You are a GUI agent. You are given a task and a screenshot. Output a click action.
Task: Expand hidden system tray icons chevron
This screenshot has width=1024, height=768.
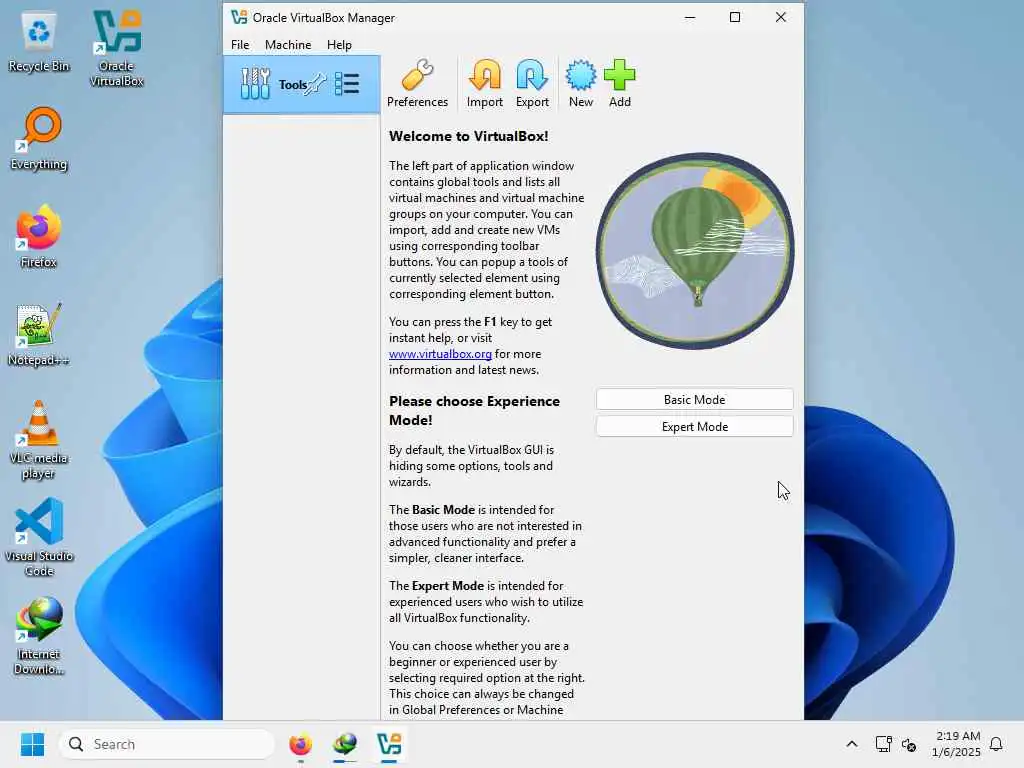point(852,744)
